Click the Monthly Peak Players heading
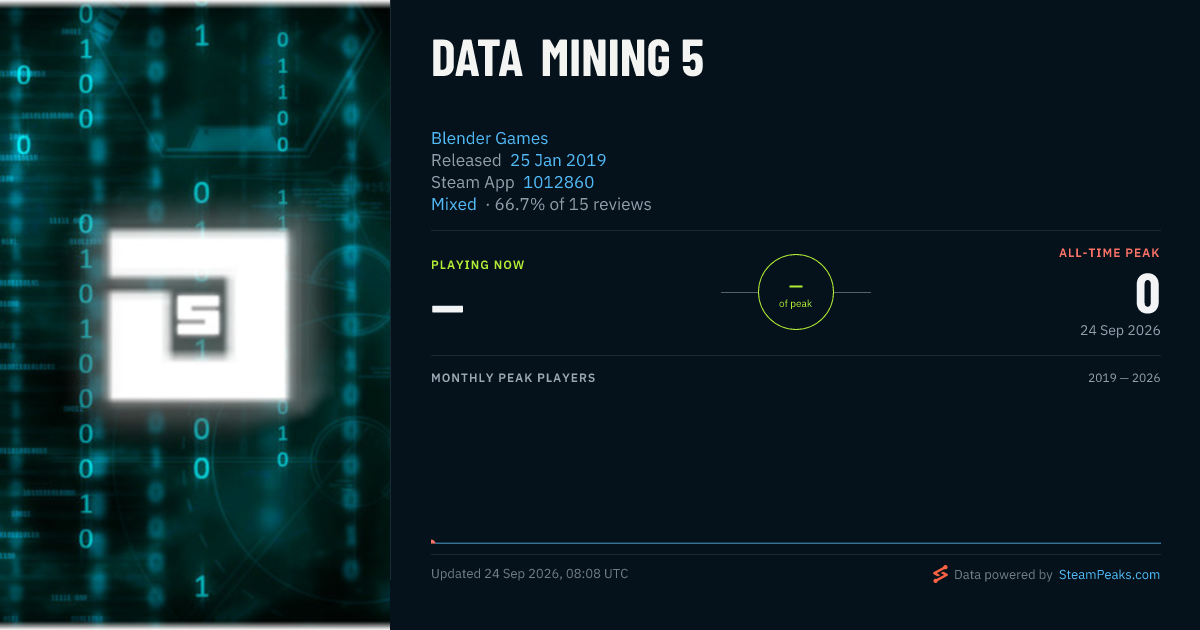Image resolution: width=1200 pixels, height=630 pixels. click(513, 378)
